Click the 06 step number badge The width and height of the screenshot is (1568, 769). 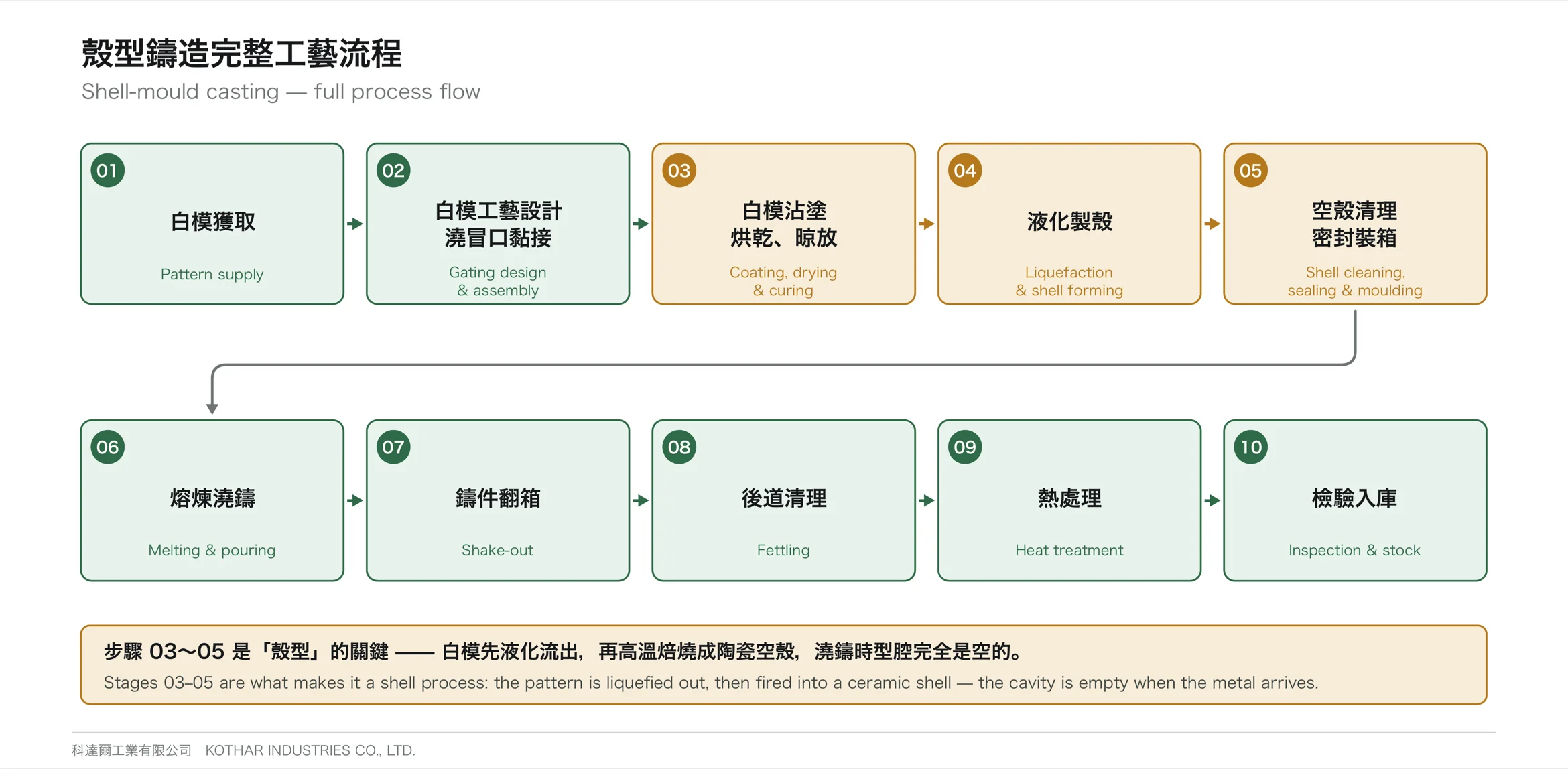(x=107, y=447)
